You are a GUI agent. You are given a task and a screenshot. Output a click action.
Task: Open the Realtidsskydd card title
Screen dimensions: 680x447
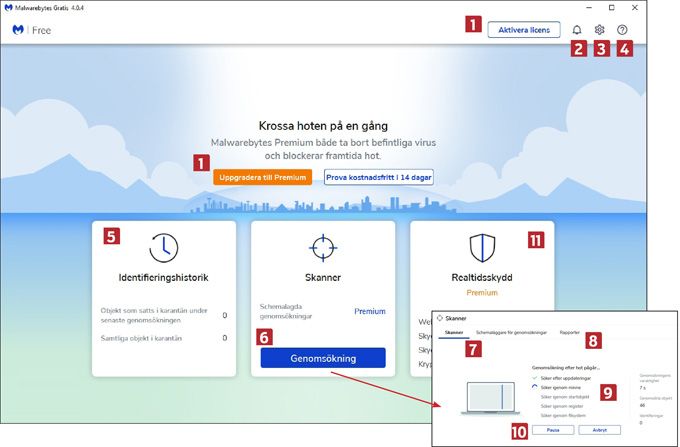tap(482, 277)
